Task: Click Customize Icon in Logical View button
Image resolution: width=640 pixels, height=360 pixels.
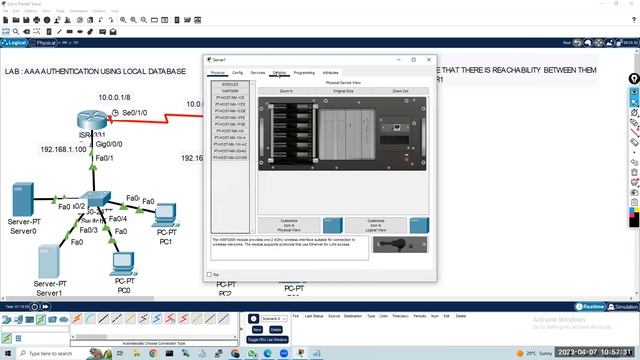Action: (x=376, y=225)
